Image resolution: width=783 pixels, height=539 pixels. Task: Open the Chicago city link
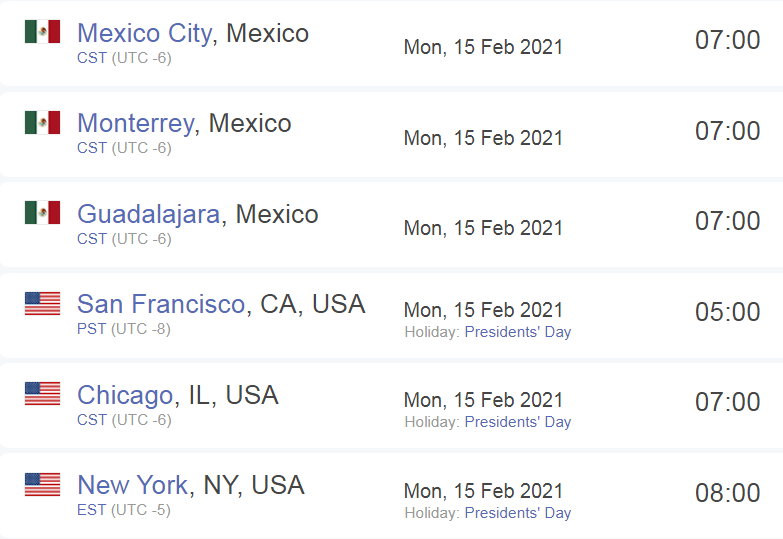(125, 395)
